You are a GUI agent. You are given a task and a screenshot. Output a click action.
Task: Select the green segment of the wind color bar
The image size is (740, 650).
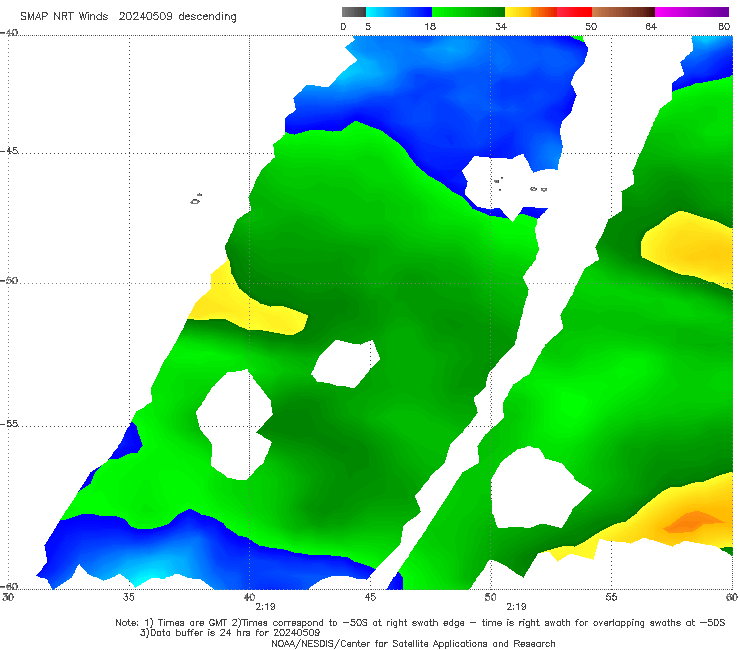468,12
